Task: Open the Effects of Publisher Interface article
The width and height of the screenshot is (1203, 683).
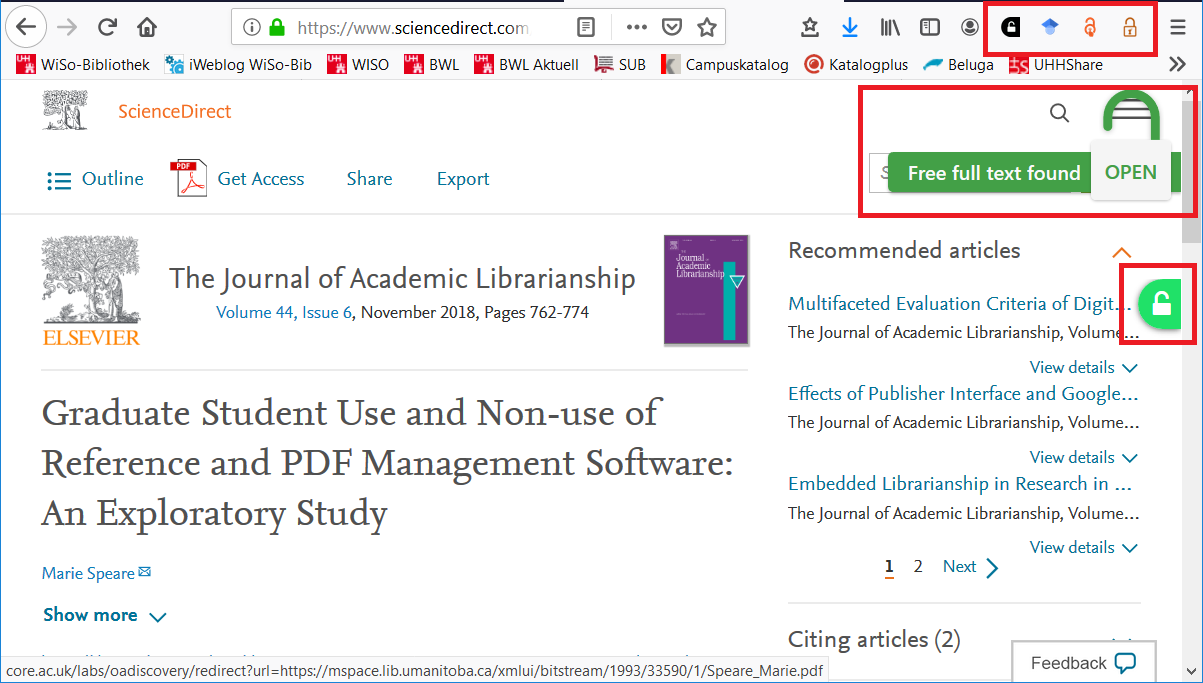Action: (x=963, y=393)
